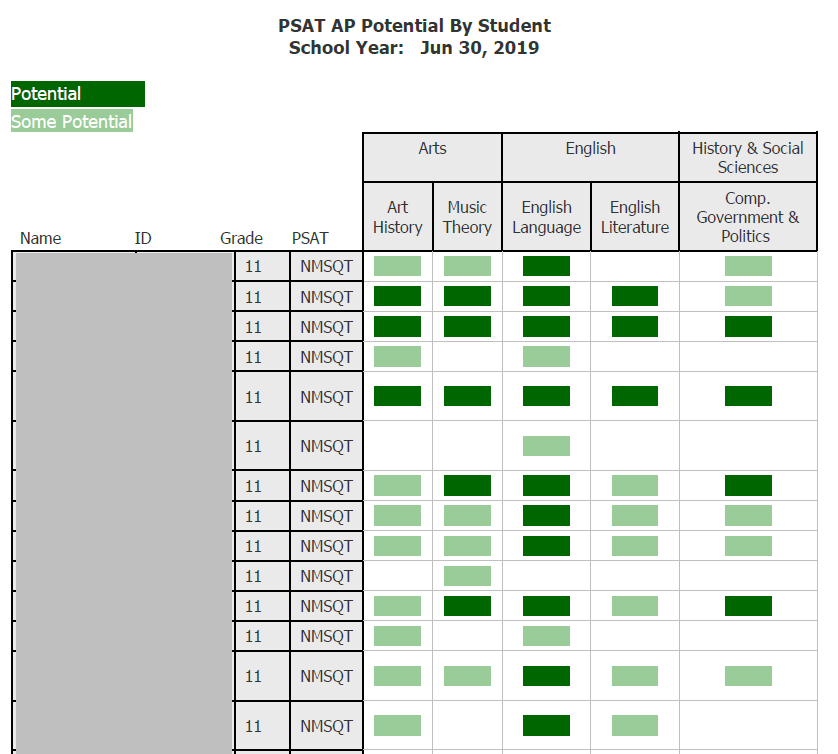Click the Name column label
Screen dimensions: 838x754
pos(41,238)
